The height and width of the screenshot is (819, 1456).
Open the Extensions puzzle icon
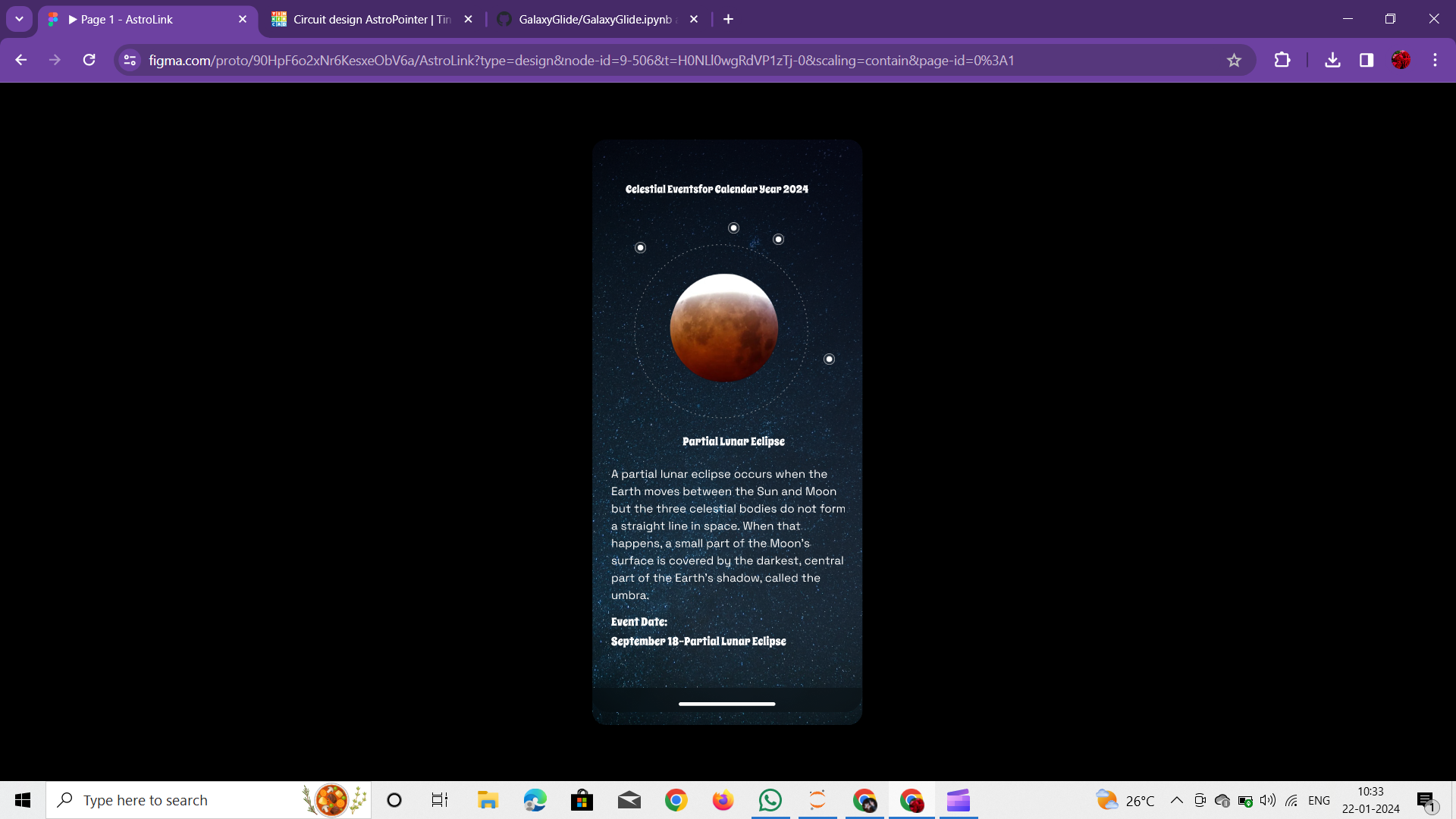[1282, 60]
